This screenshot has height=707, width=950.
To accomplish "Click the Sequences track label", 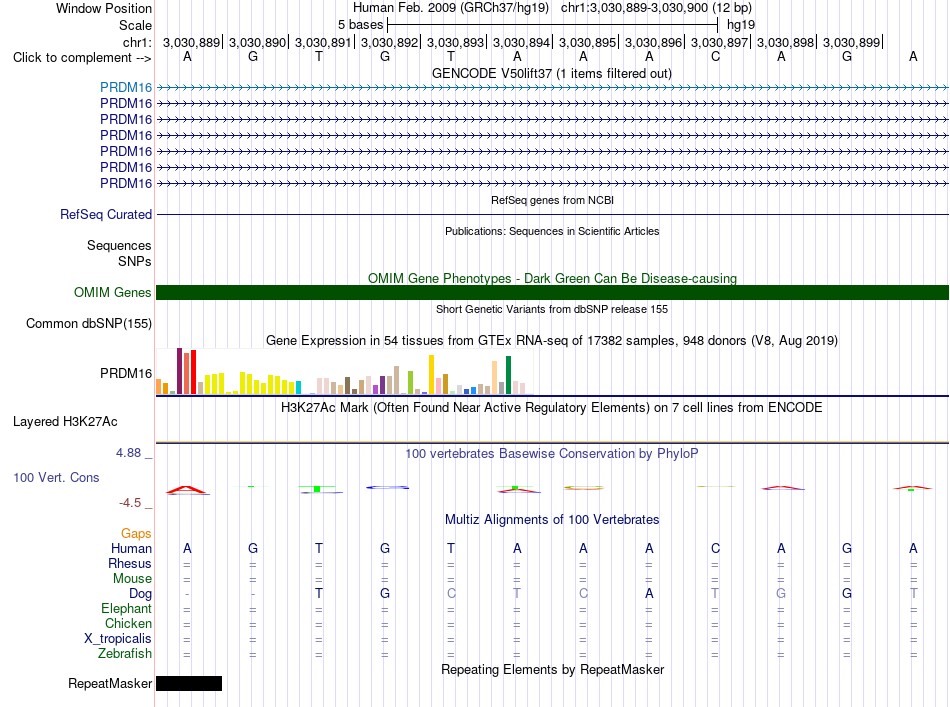I will click(x=119, y=245).
